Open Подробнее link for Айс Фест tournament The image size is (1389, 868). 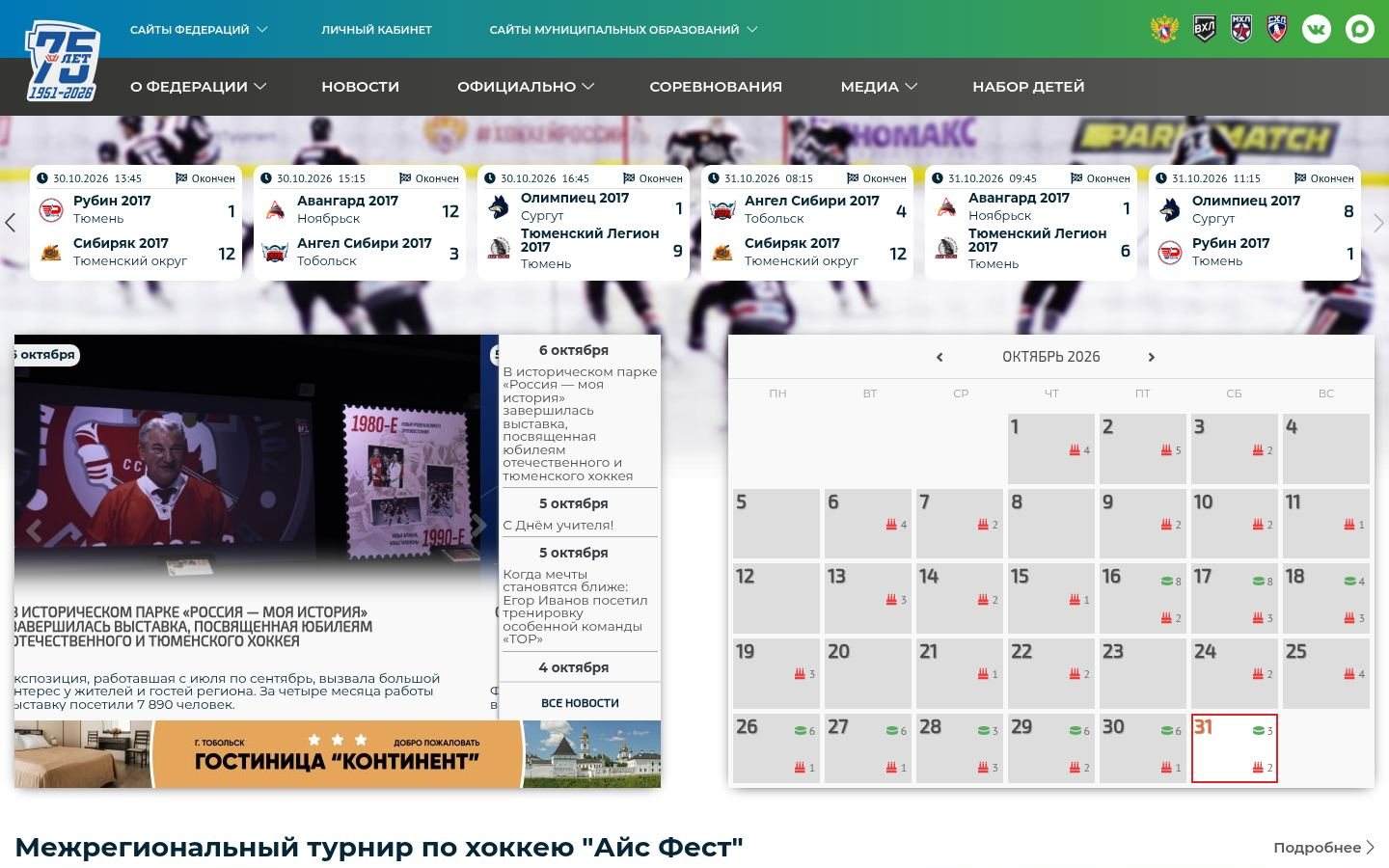click(x=1323, y=848)
